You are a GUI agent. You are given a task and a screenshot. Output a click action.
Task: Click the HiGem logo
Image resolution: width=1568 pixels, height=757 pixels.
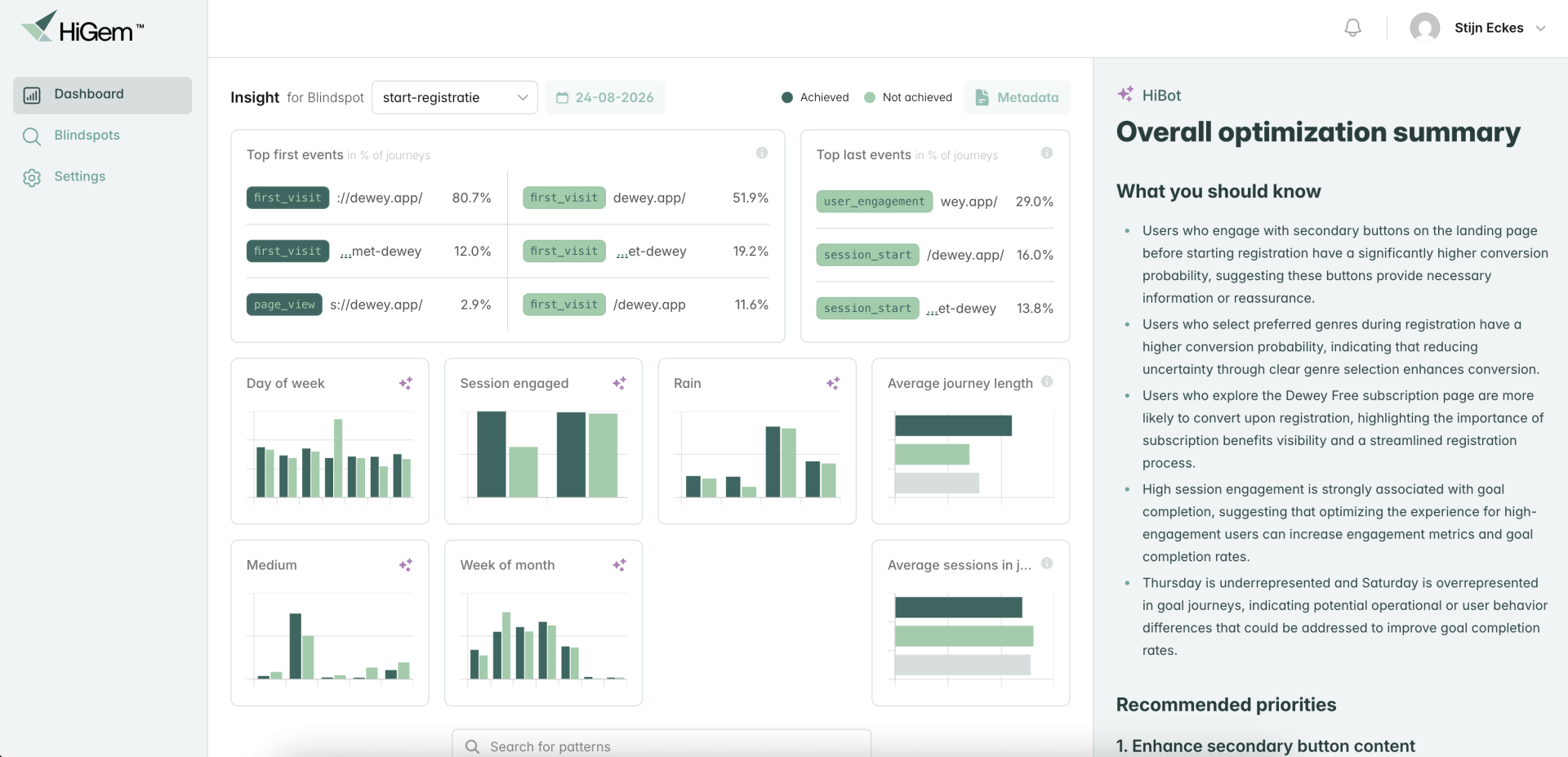[82, 28]
